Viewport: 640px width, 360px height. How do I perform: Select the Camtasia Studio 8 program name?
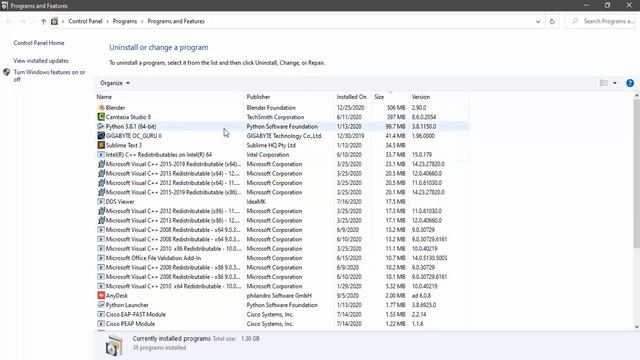(x=128, y=117)
